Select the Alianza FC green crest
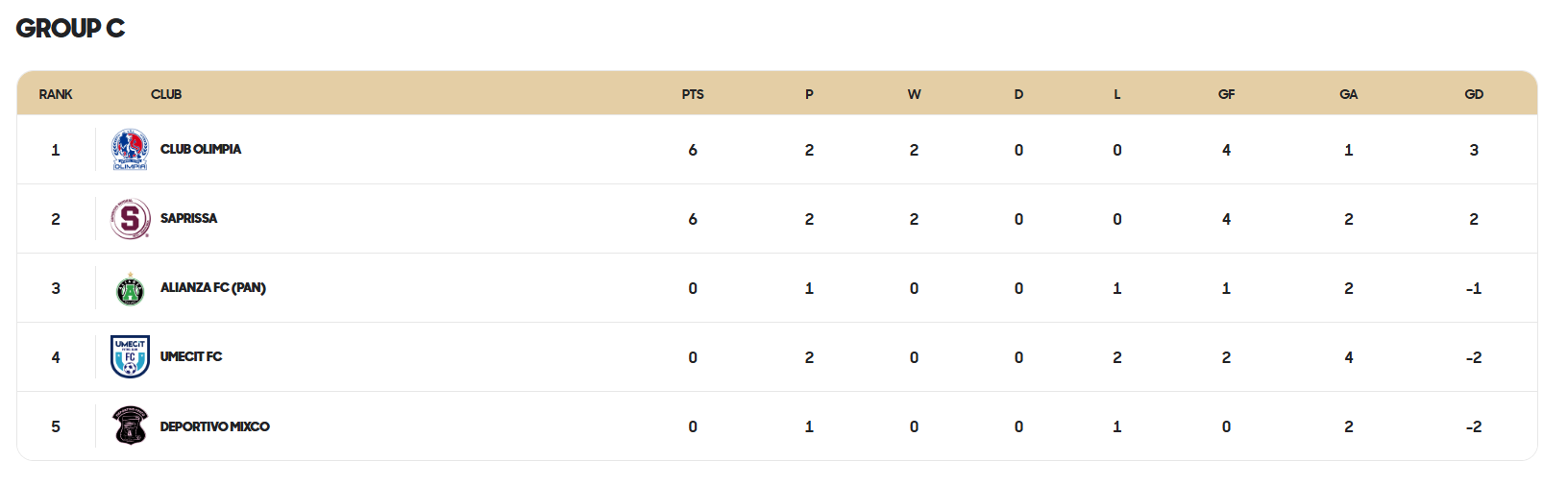The image size is (1568, 486). pos(130,288)
